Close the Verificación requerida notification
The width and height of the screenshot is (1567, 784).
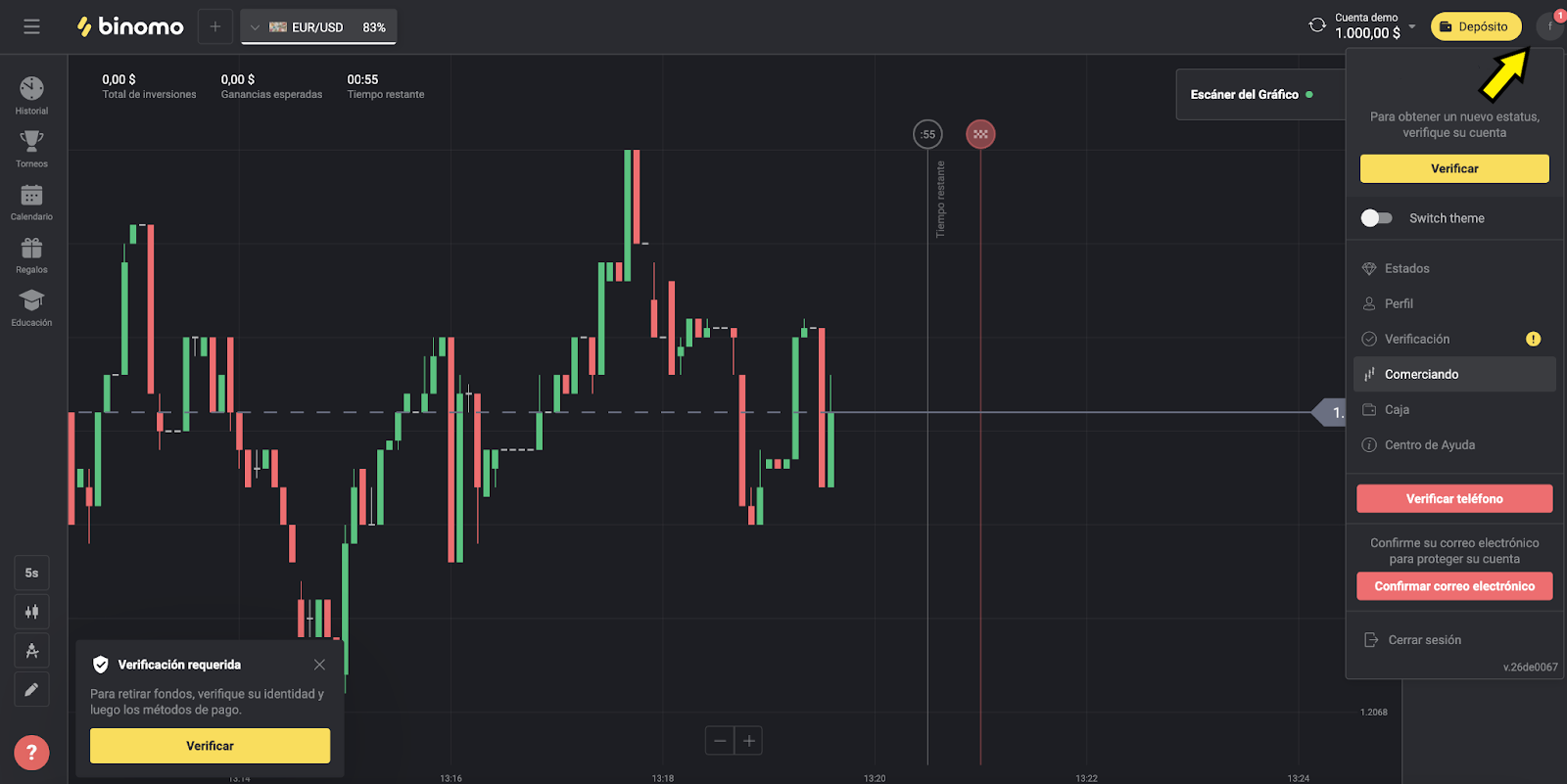pyautogui.click(x=319, y=665)
